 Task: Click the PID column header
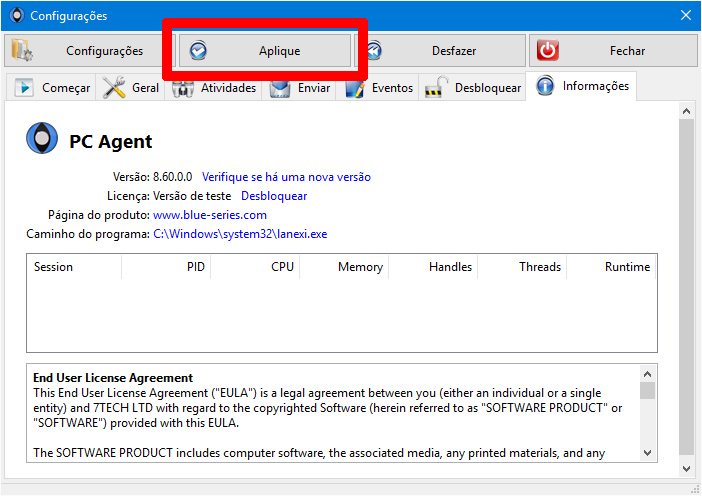(166, 267)
